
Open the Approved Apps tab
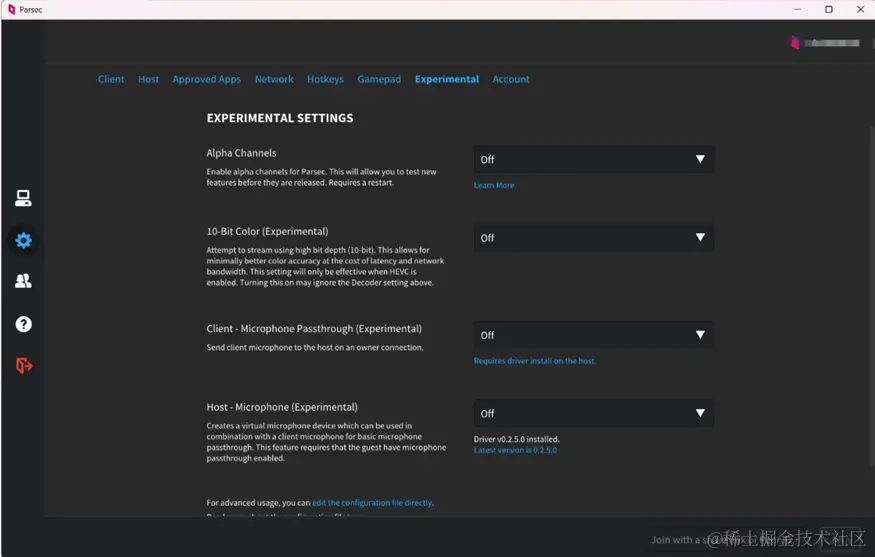pyautogui.click(x=206, y=79)
